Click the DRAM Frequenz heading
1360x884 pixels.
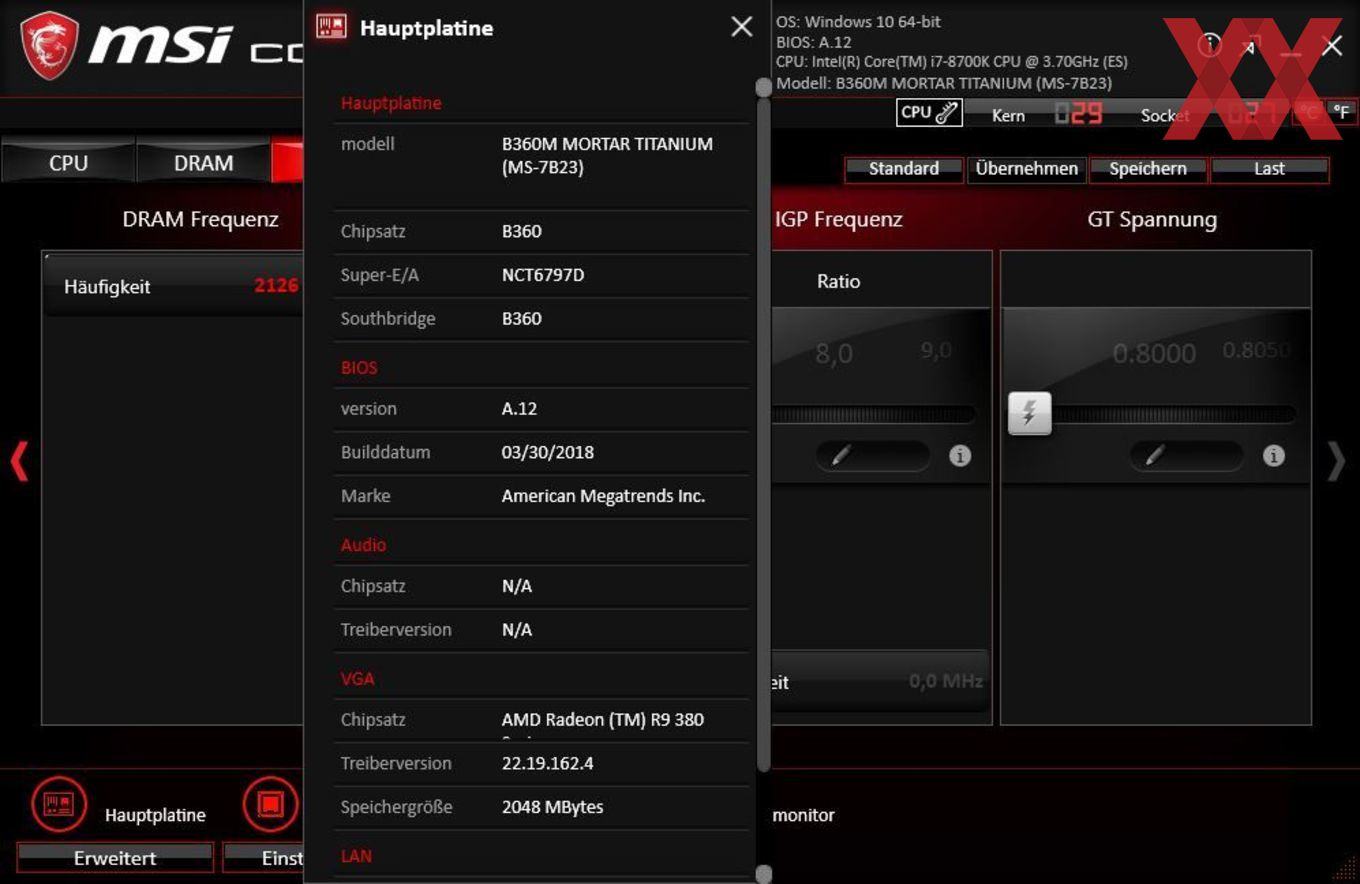click(200, 220)
